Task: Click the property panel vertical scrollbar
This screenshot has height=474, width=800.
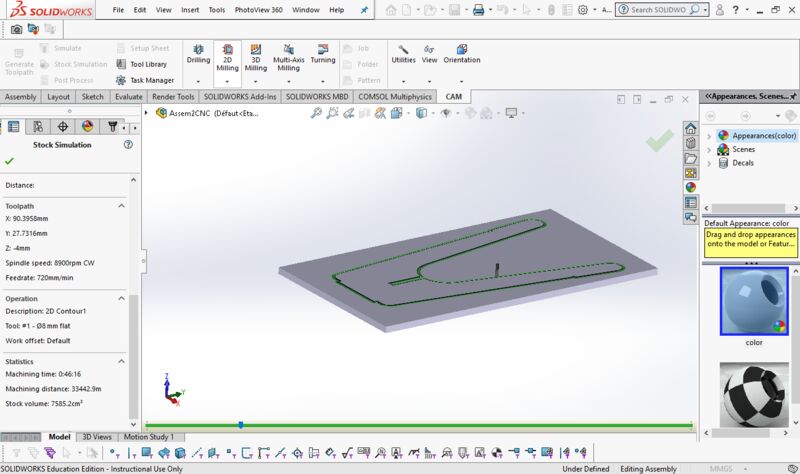Action: 134,357
